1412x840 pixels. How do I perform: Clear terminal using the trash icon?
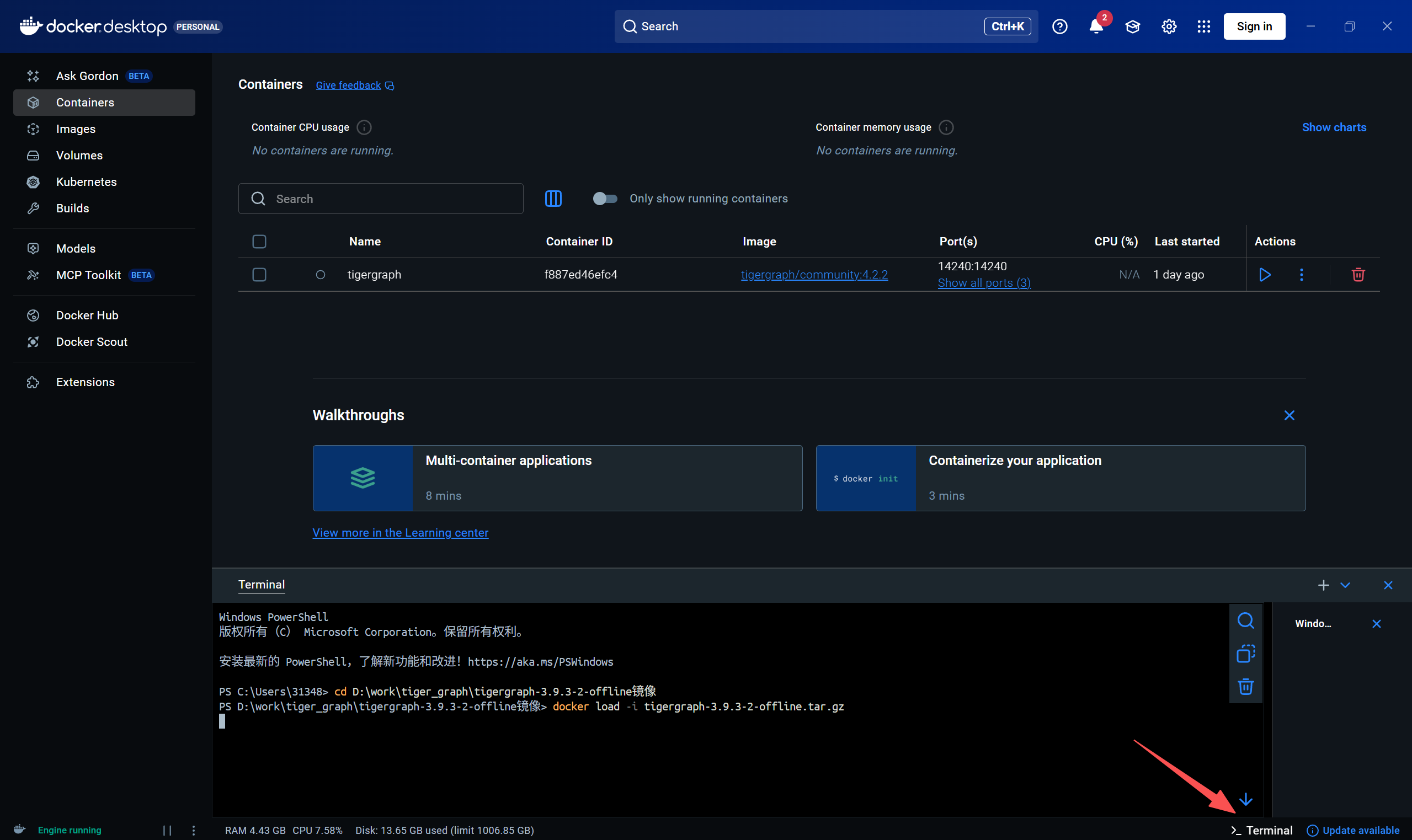pyautogui.click(x=1245, y=687)
